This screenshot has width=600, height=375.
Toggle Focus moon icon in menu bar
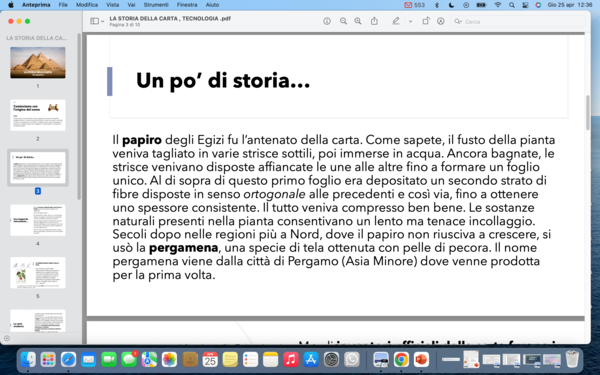coord(451,5)
